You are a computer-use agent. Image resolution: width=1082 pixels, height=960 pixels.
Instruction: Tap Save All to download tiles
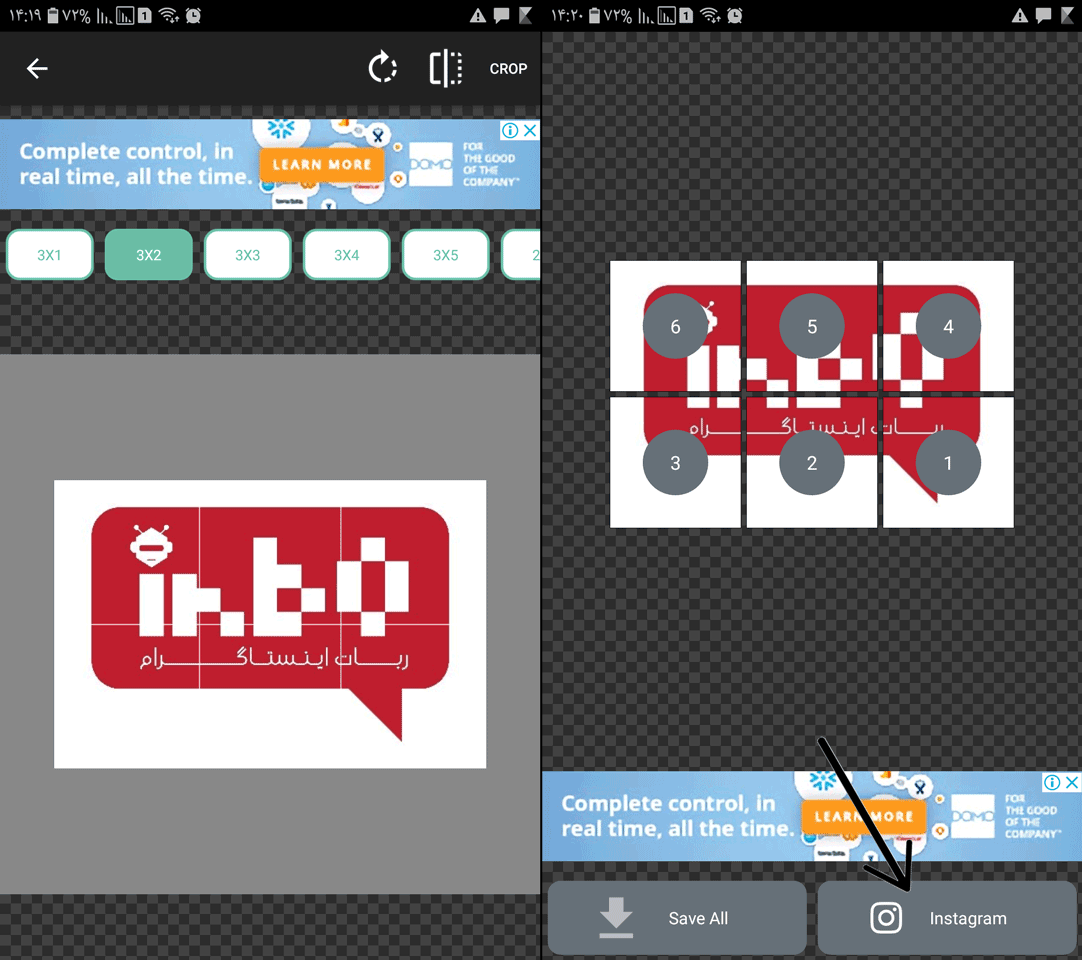point(677,918)
